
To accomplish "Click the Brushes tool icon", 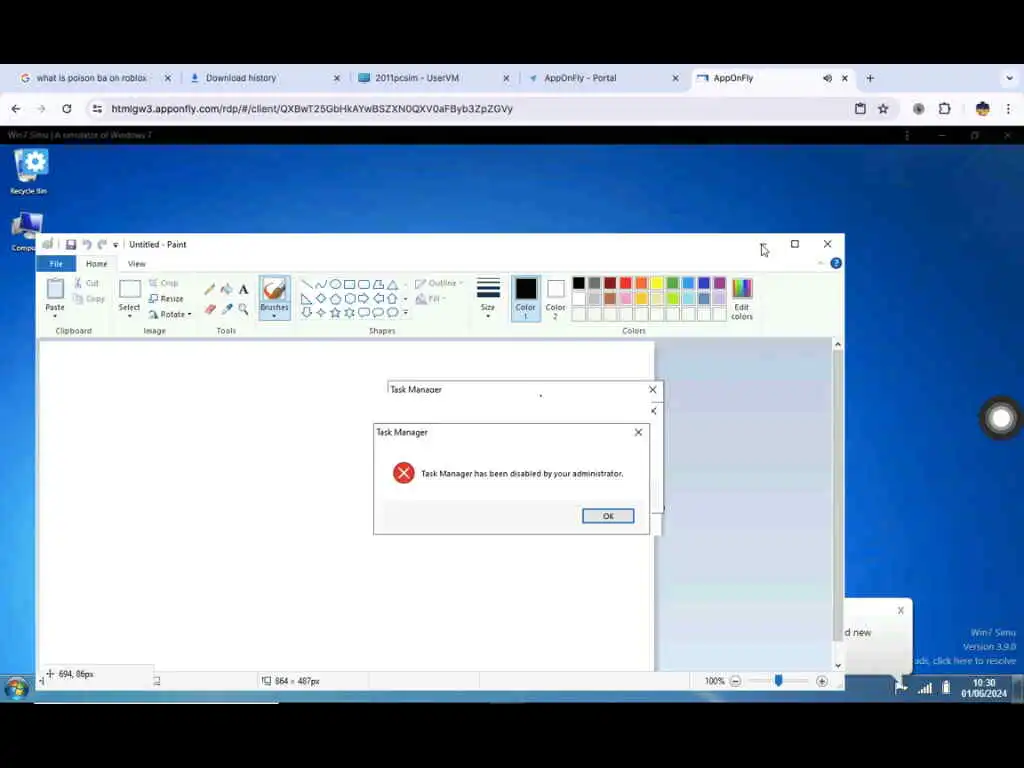I will point(274,289).
